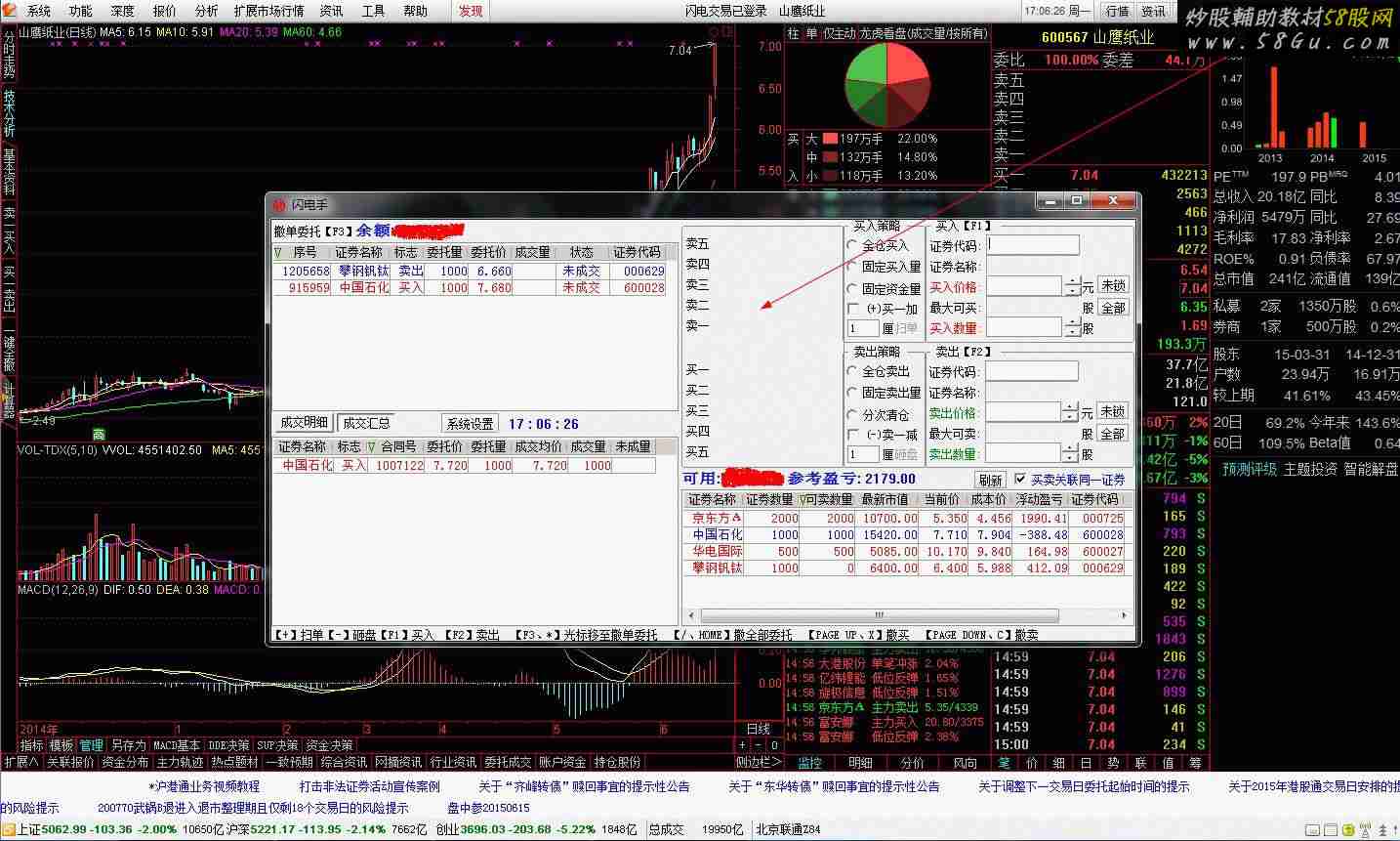The height and width of the screenshot is (841, 1400).
Task: Focus the 买入 证券代码 input field
Action: coord(1033,245)
